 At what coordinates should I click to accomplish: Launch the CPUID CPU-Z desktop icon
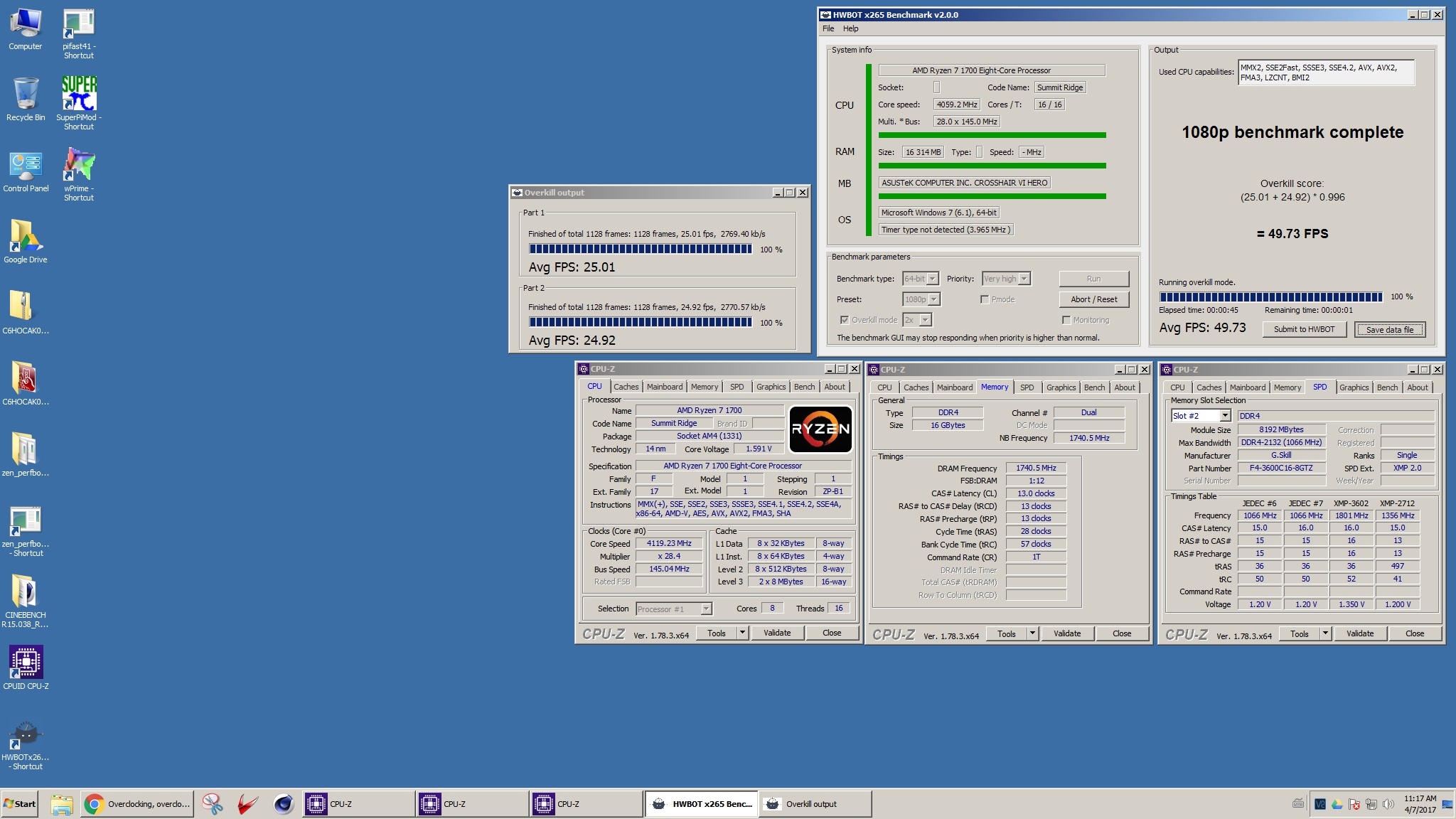click(x=26, y=668)
